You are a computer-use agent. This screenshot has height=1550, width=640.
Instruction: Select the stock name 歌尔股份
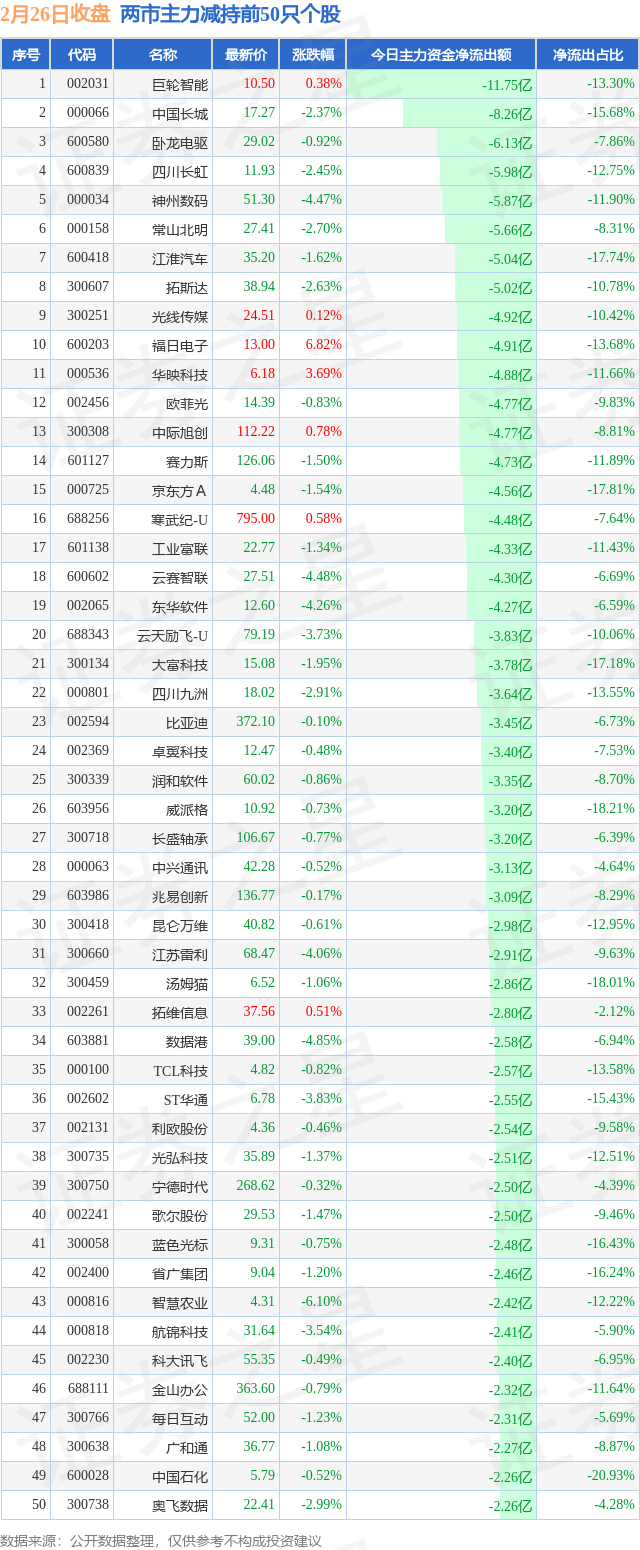pyautogui.click(x=180, y=1215)
